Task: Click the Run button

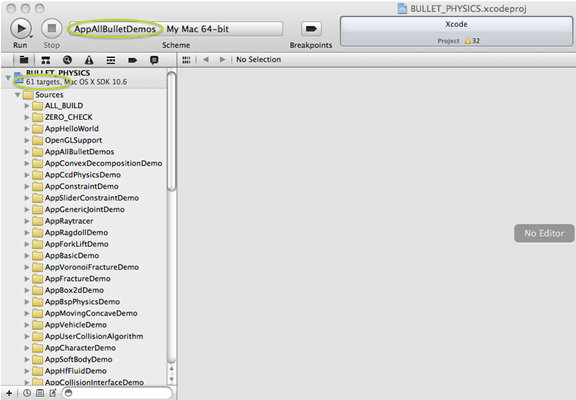Action: coord(20,28)
